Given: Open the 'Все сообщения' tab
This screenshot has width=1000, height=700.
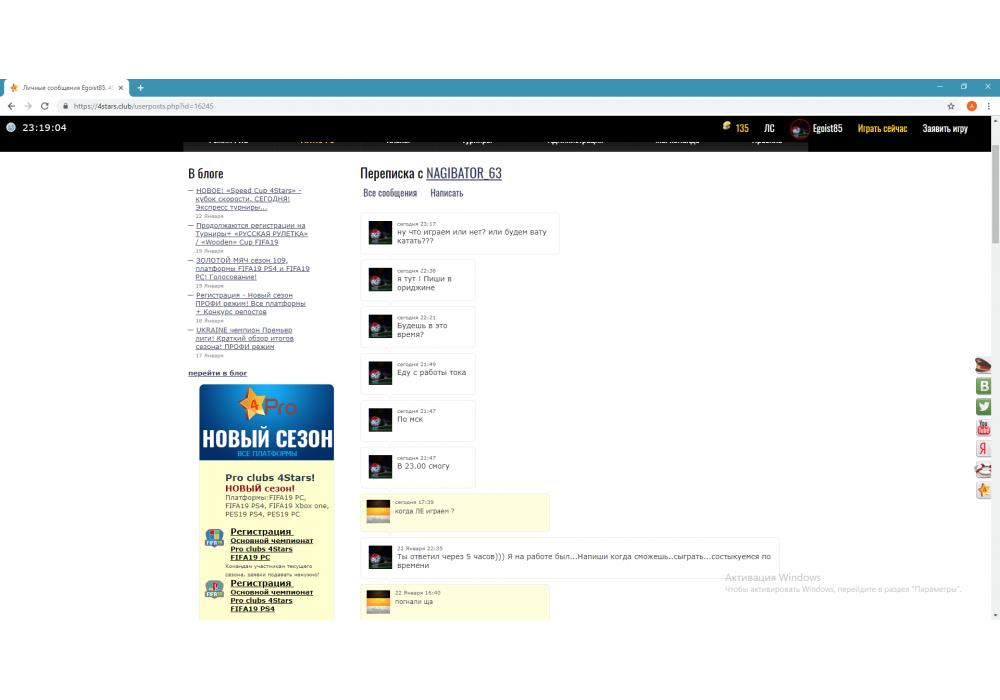Looking at the screenshot, I should tap(390, 193).
